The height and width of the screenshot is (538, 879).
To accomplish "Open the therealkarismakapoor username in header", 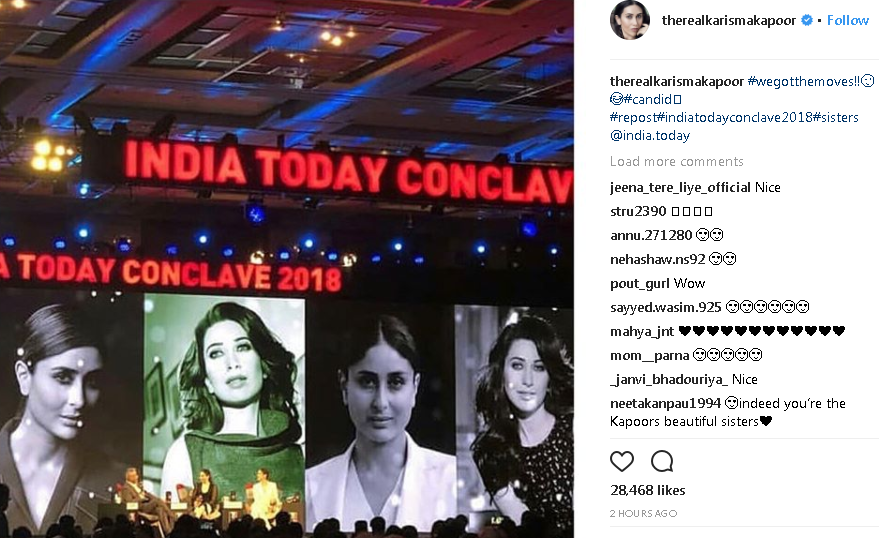I will point(729,20).
